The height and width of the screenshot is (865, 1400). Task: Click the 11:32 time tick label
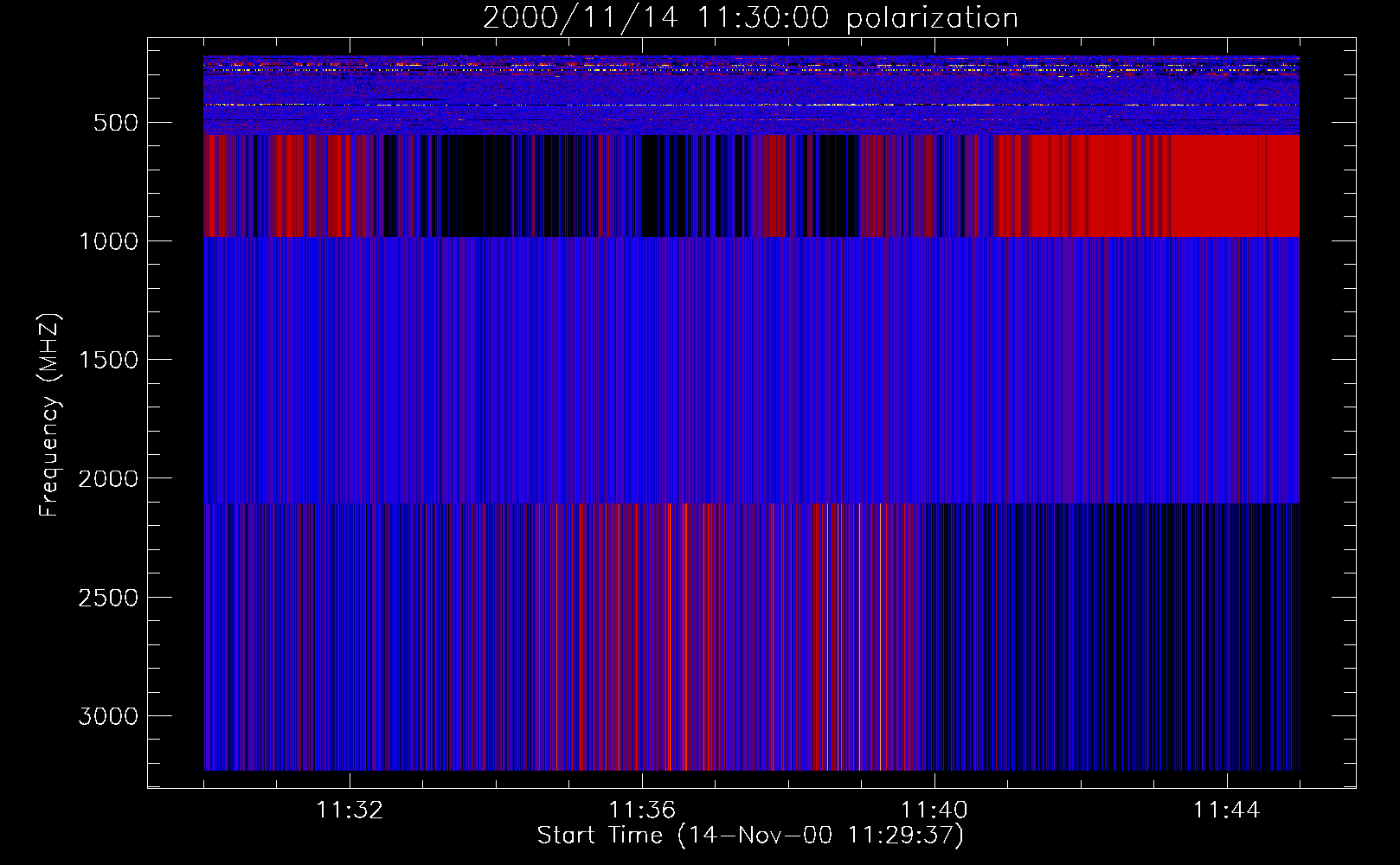pyautogui.click(x=350, y=811)
